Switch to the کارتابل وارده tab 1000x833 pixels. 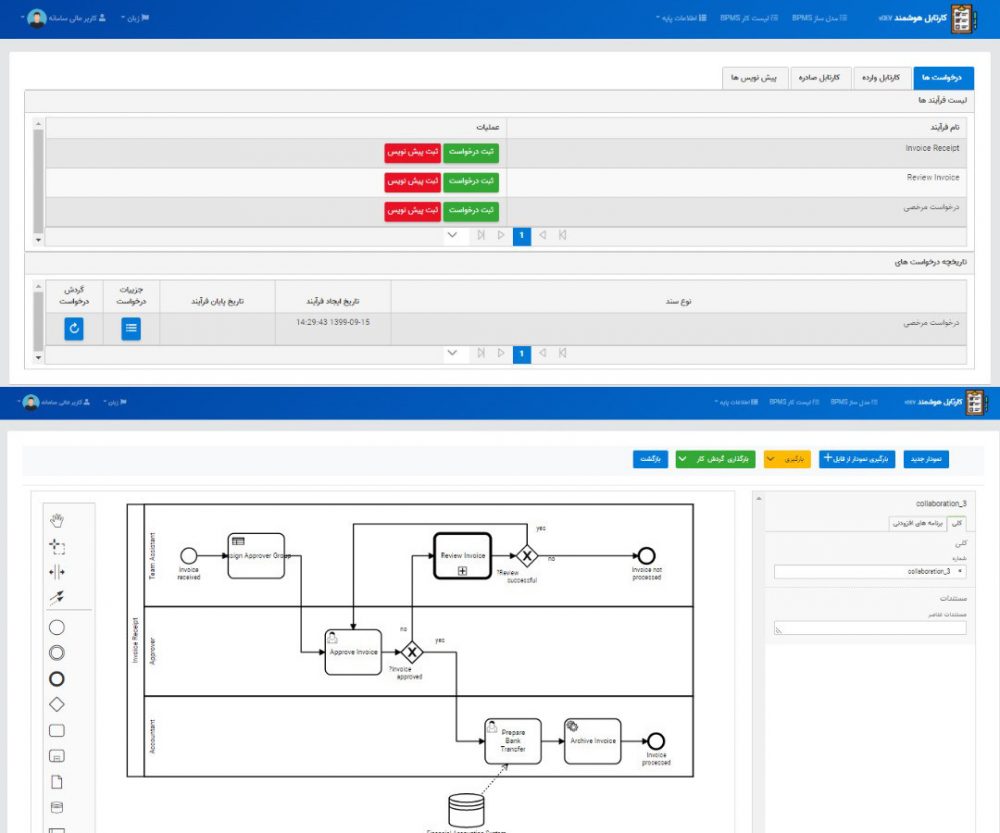[x=882, y=78]
